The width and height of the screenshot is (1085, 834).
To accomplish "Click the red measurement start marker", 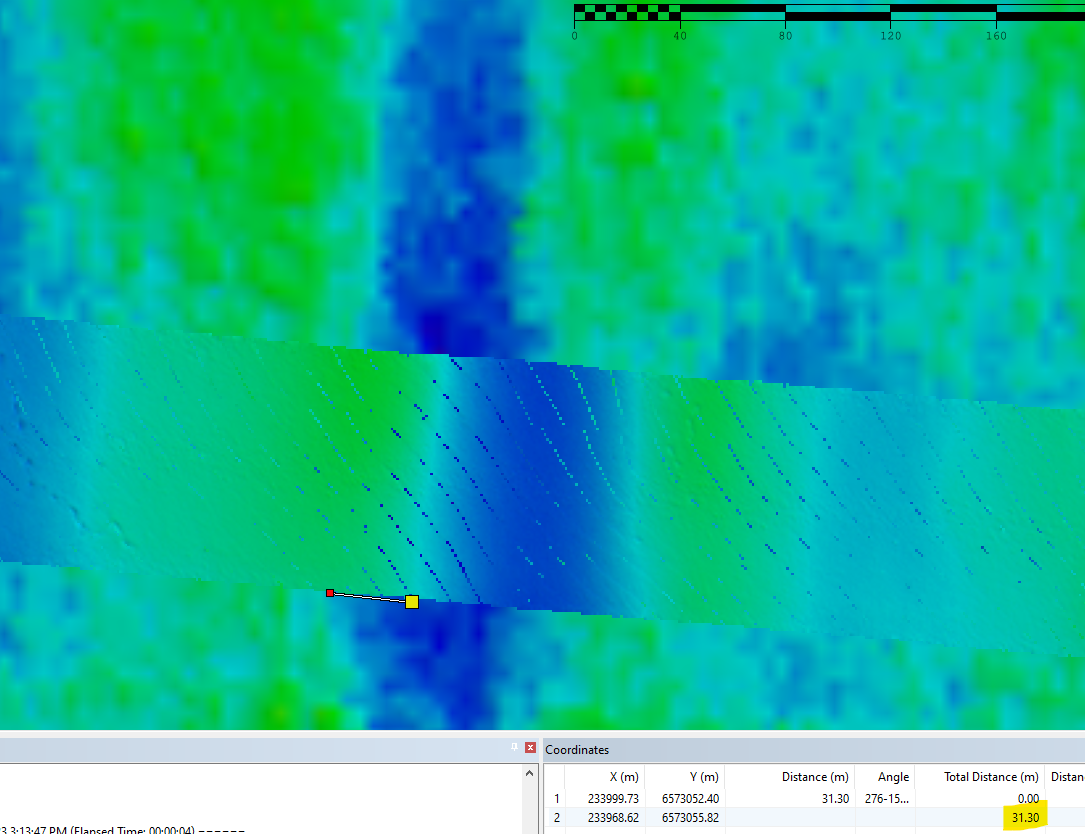I will click(x=331, y=592).
